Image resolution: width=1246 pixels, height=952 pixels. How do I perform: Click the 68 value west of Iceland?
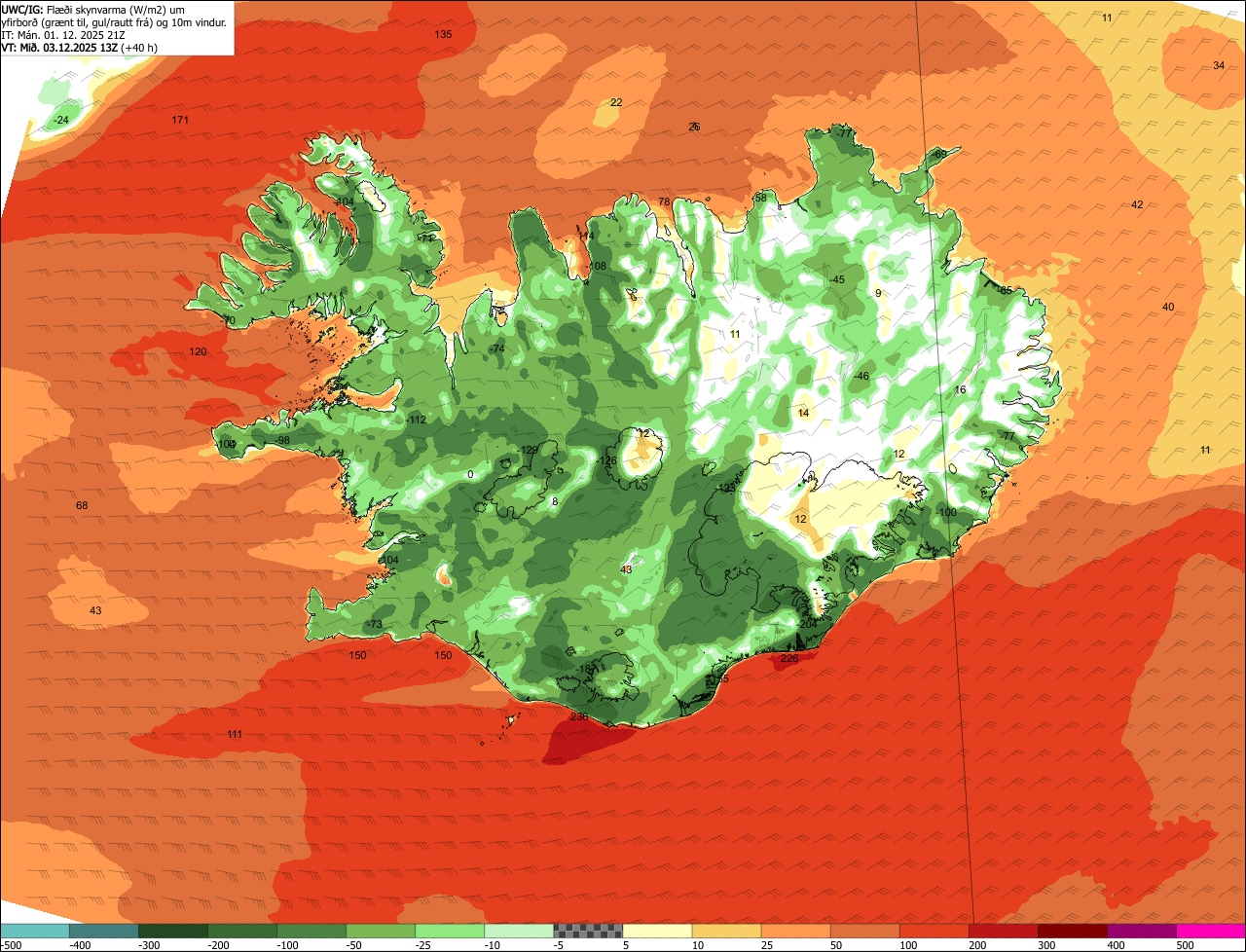pos(82,505)
